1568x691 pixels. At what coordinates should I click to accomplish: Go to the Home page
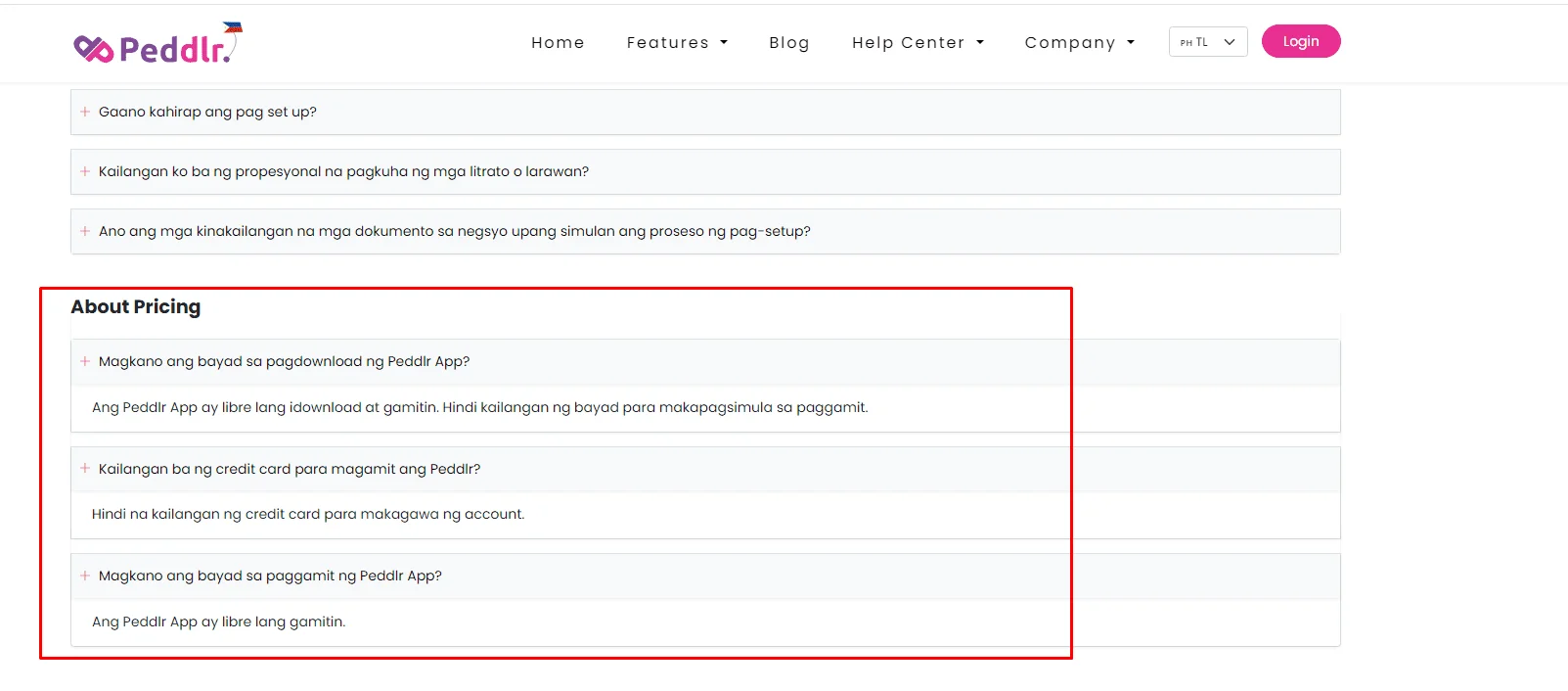[x=558, y=42]
